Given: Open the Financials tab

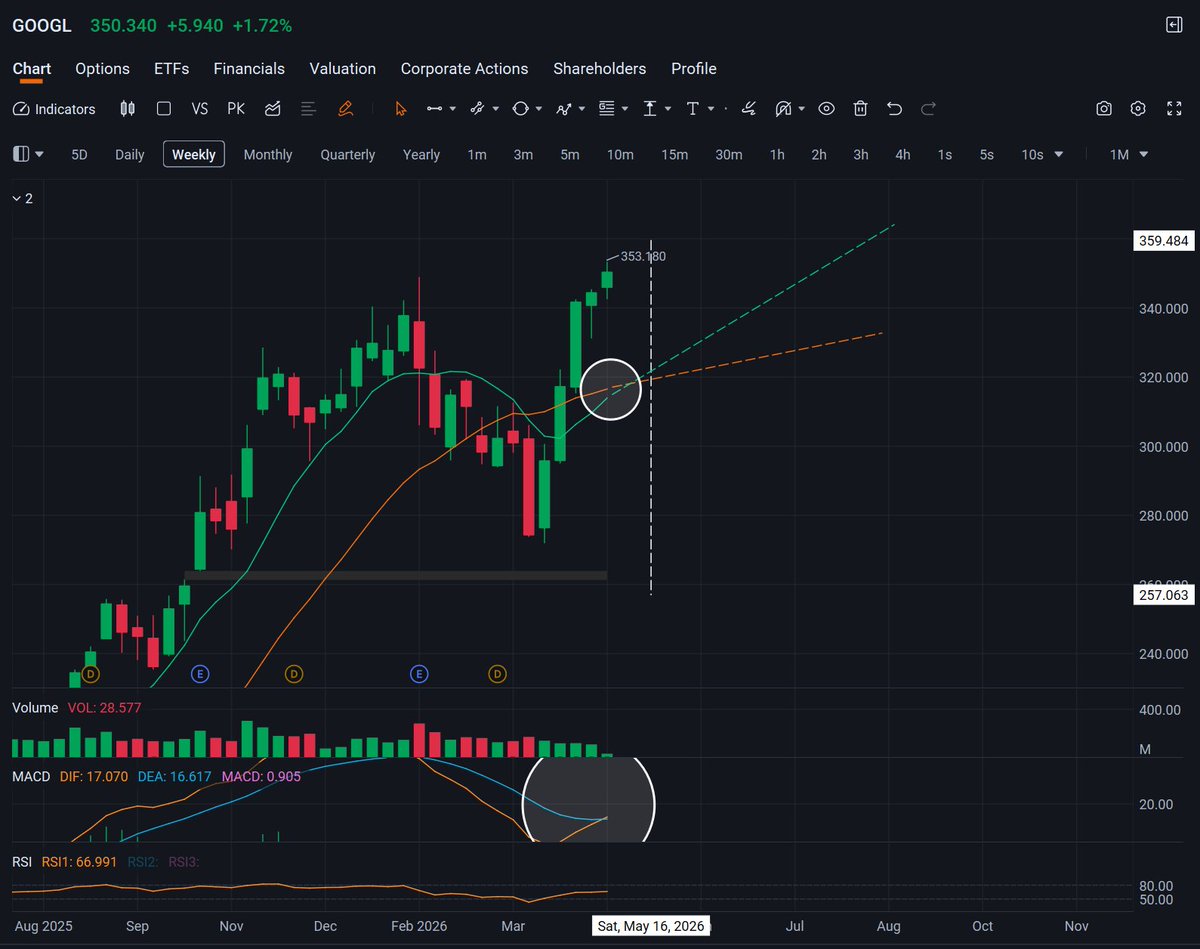Looking at the screenshot, I should click(249, 69).
